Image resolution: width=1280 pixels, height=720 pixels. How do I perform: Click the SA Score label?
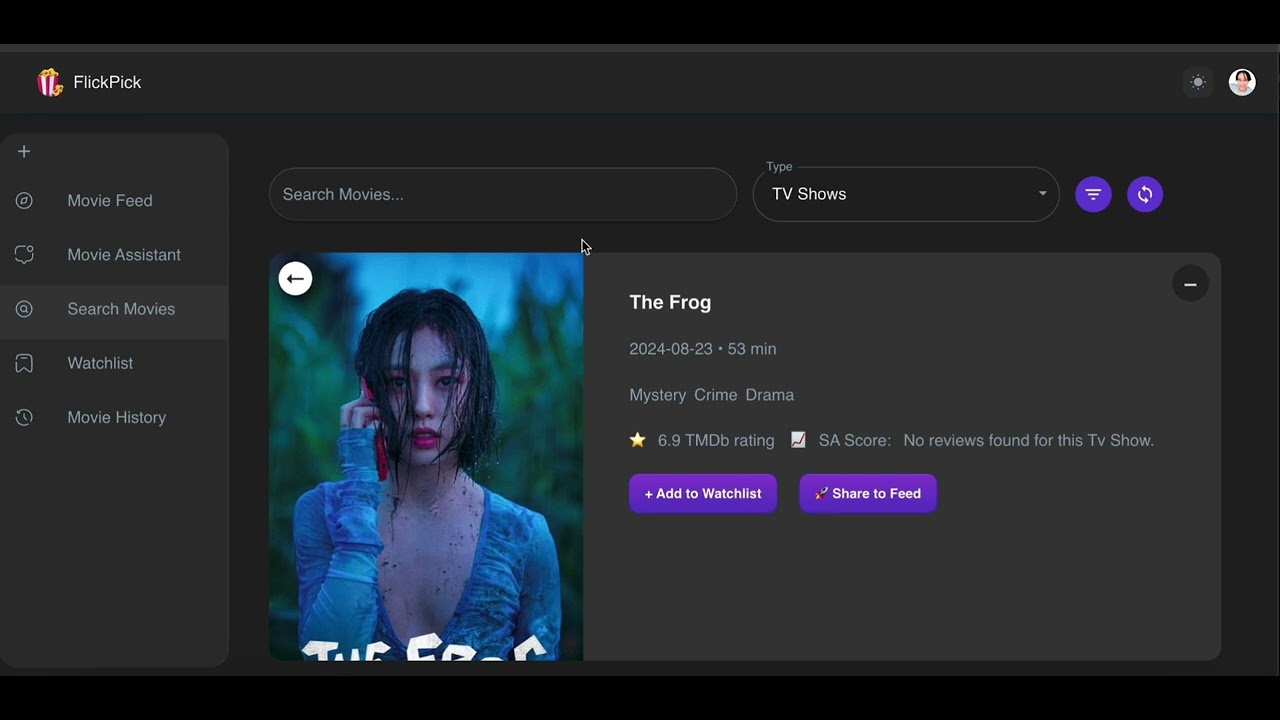855,440
